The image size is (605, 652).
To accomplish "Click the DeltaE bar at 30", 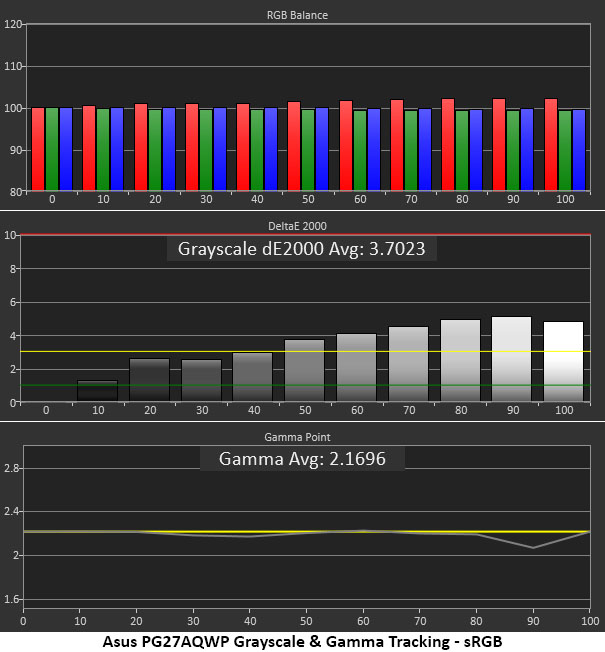I will coord(202,381).
